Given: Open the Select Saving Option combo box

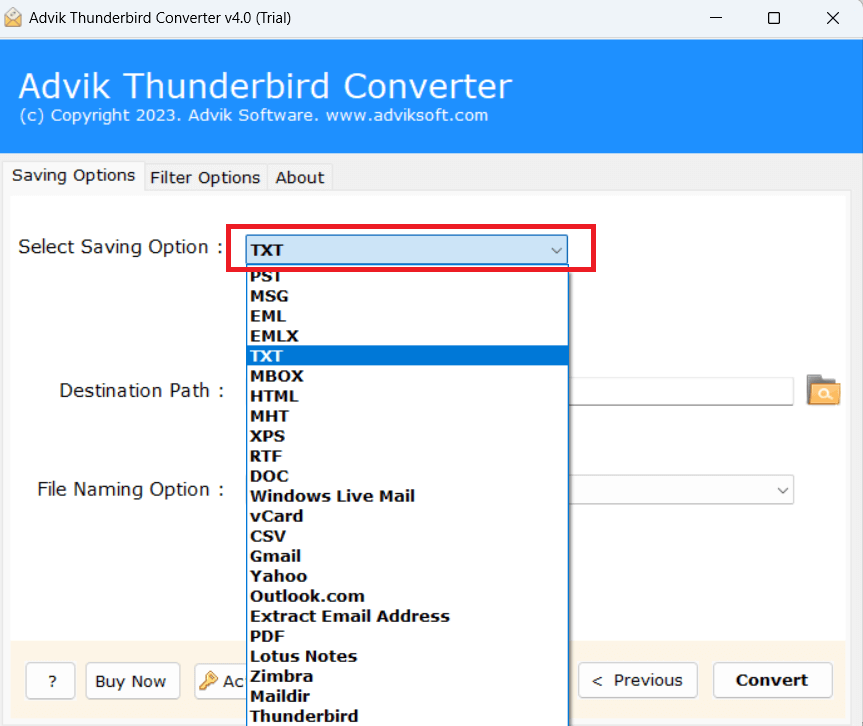Looking at the screenshot, I should 407,250.
